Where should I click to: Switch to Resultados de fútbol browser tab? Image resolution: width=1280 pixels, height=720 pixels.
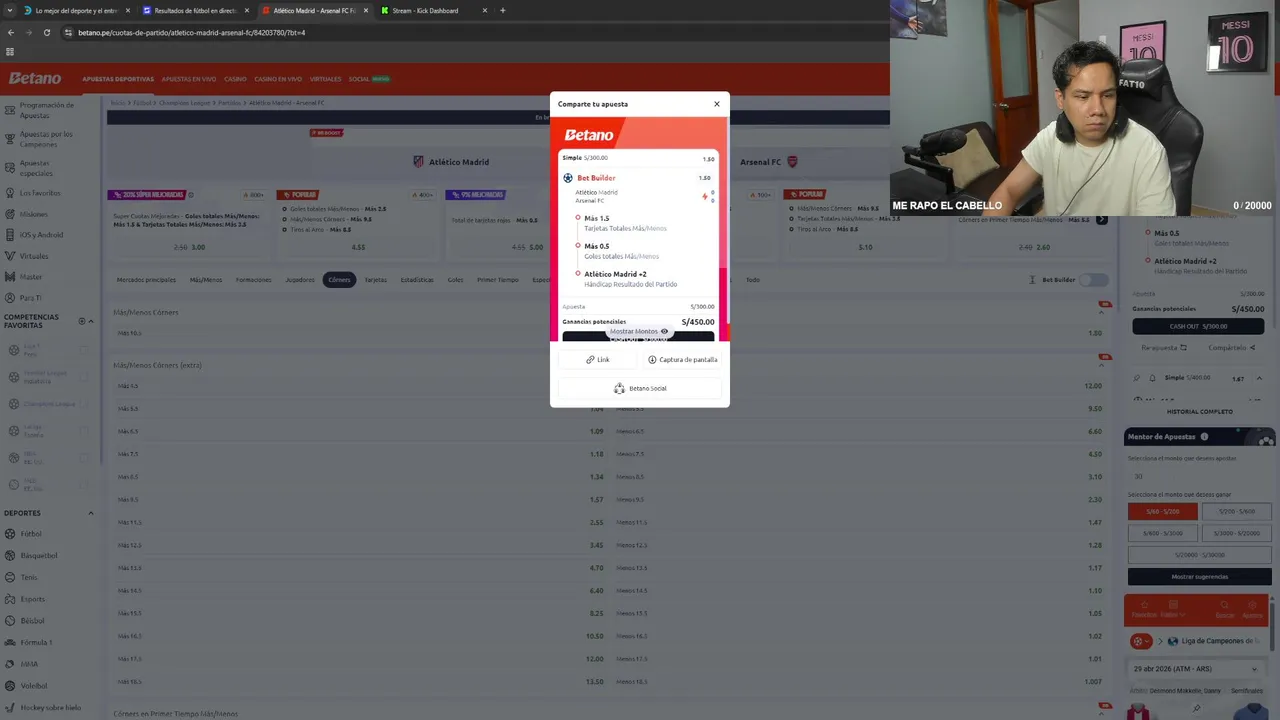195,10
